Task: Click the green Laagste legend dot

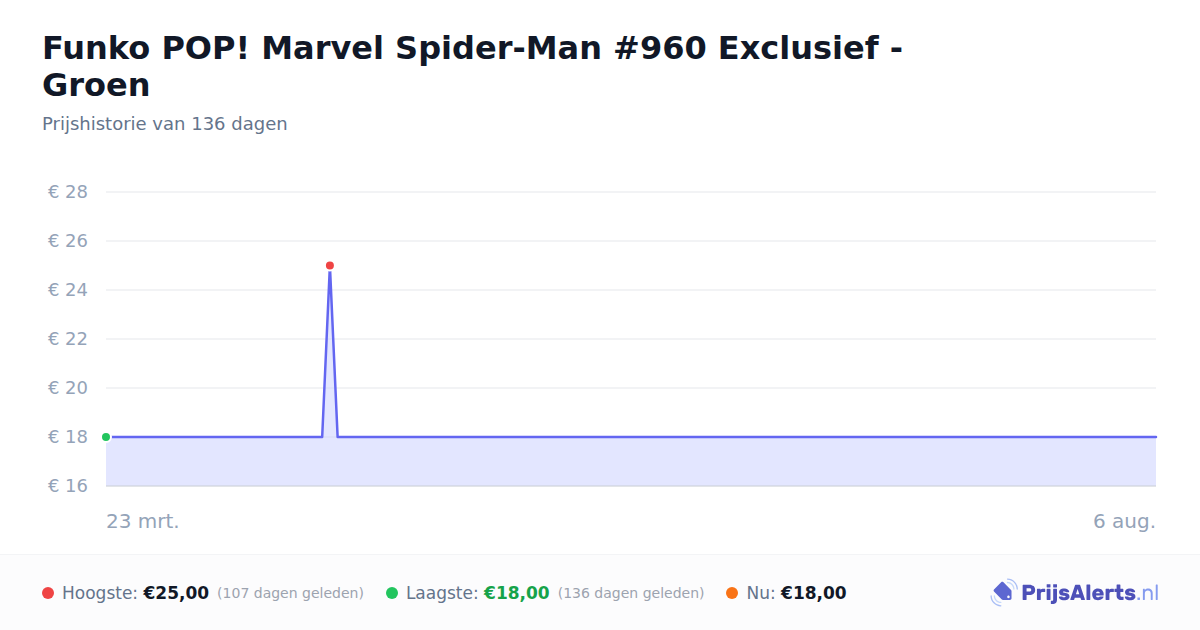Action: 392,593
